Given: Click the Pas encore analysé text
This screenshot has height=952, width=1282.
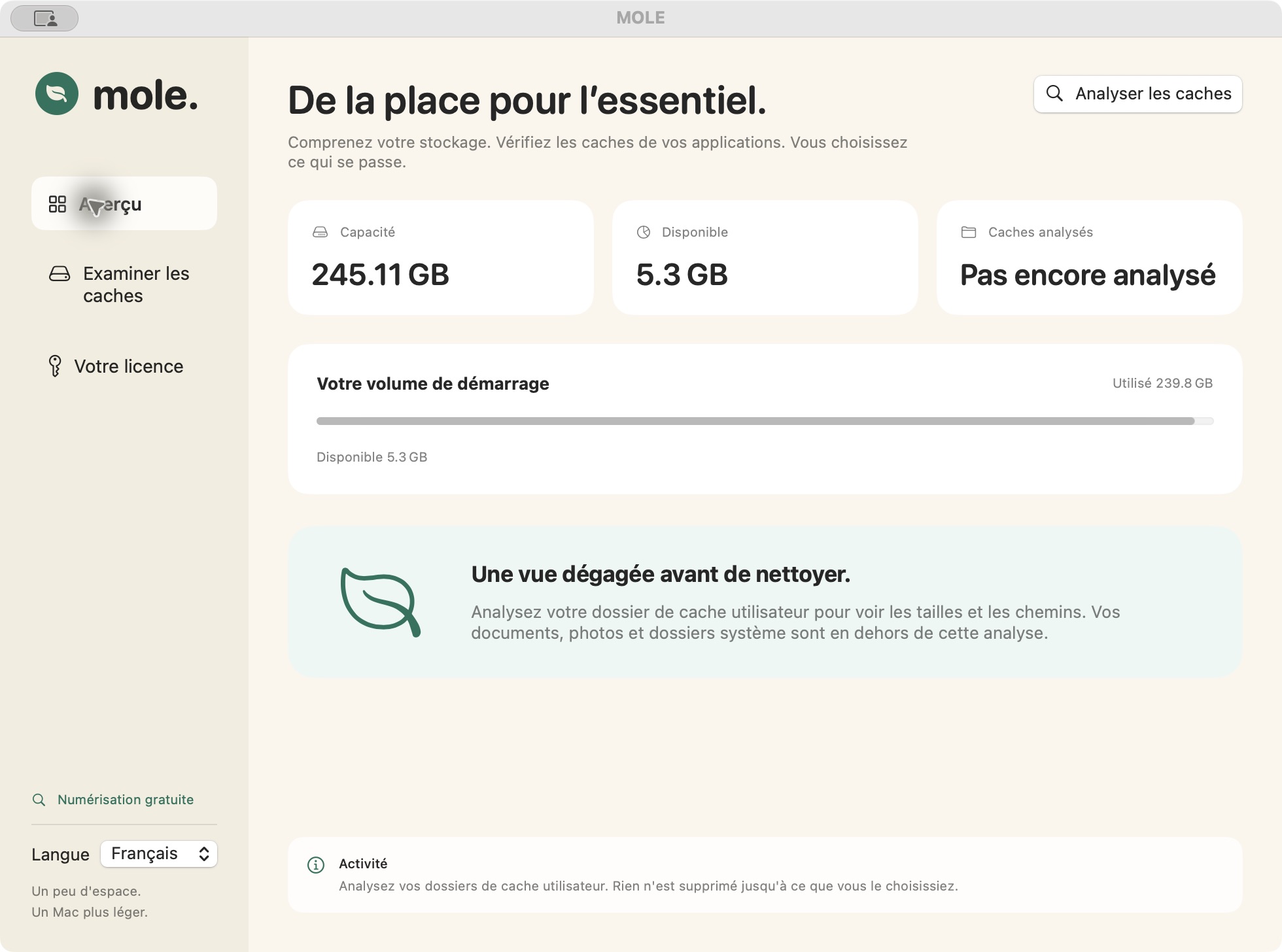Looking at the screenshot, I should tap(1088, 275).
